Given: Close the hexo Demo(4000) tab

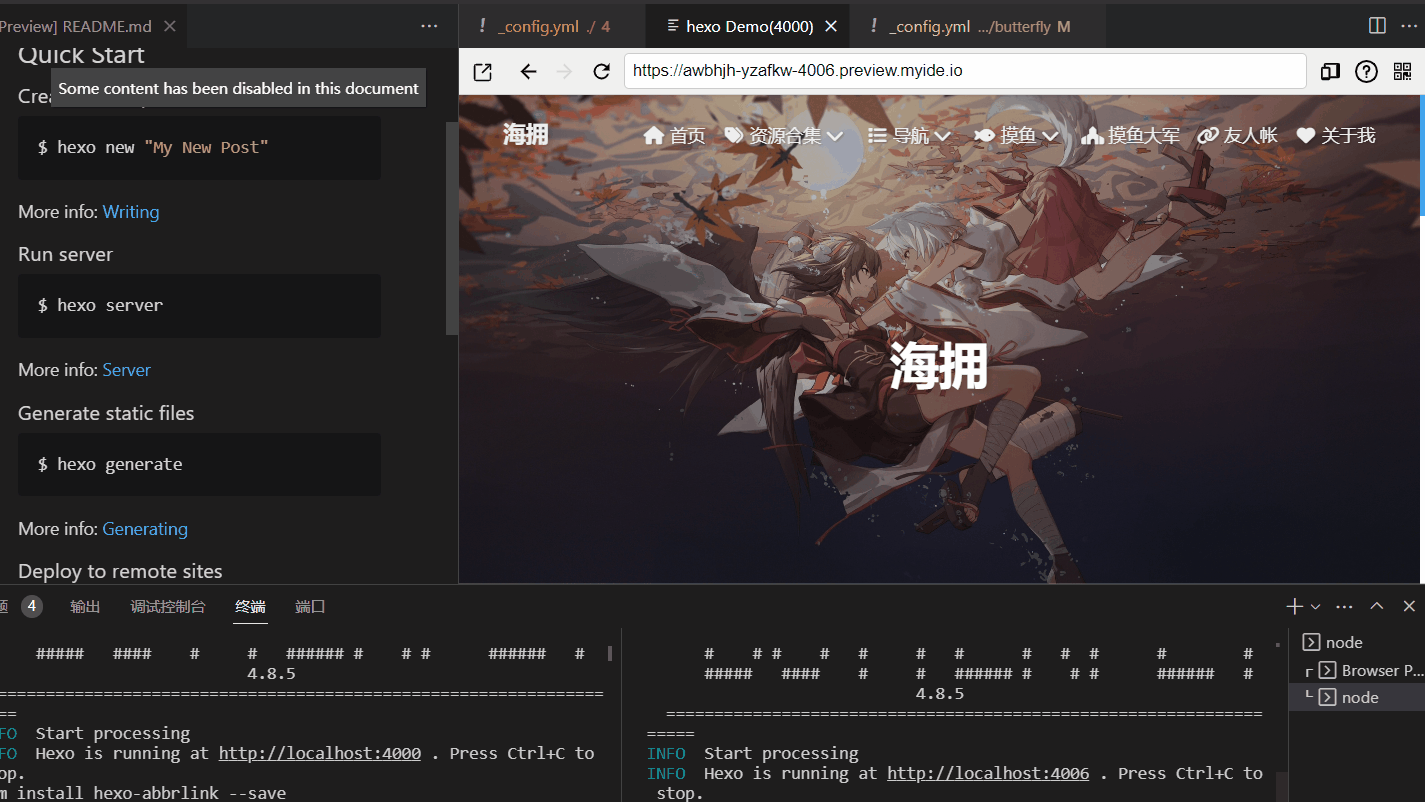Looking at the screenshot, I should coord(831,26).
